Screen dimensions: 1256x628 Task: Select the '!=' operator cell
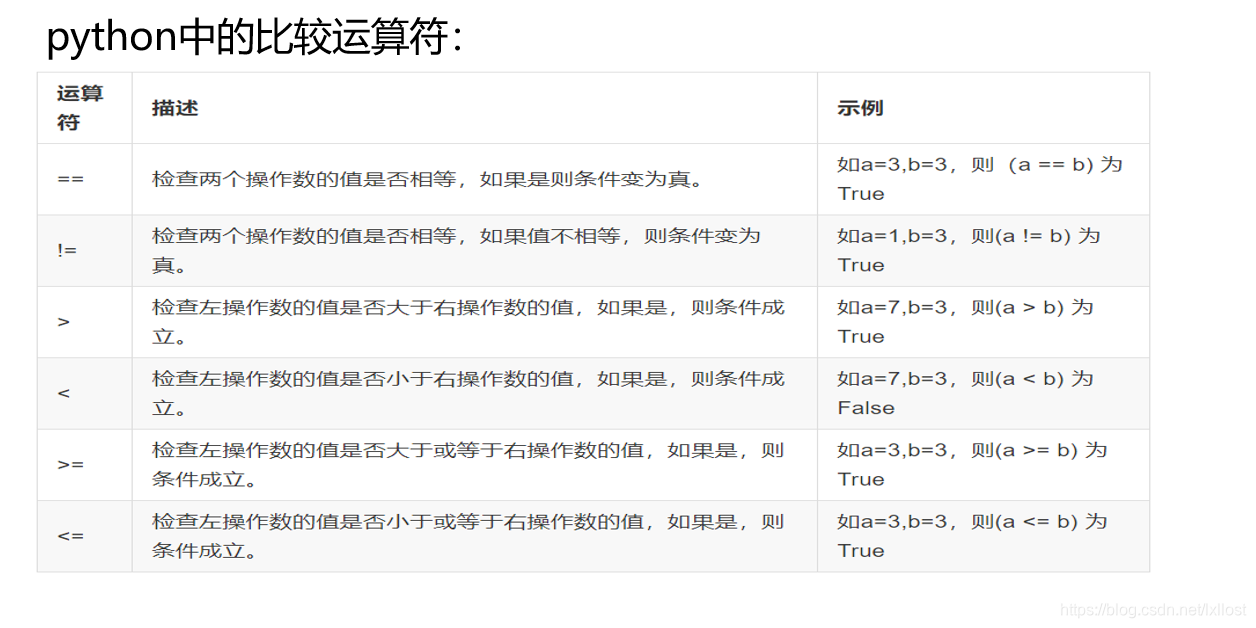(84, 251)
